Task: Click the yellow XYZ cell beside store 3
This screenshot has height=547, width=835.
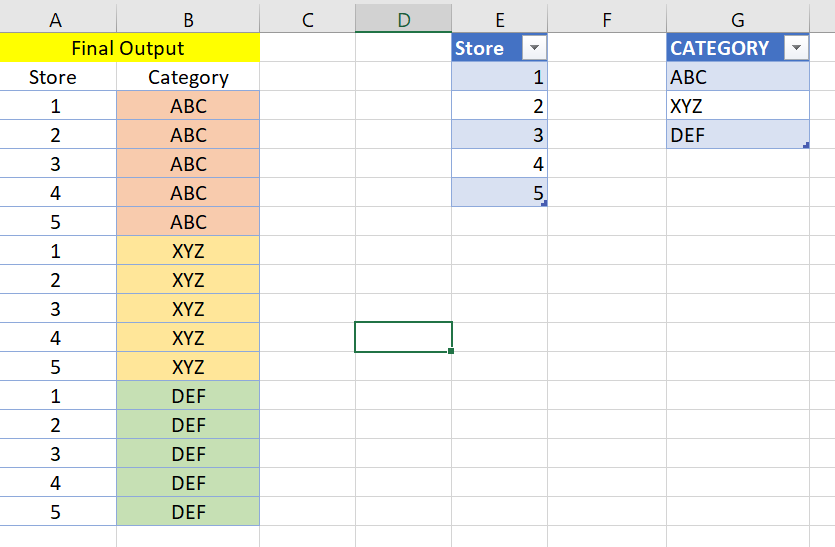Action: click(188, 309)
